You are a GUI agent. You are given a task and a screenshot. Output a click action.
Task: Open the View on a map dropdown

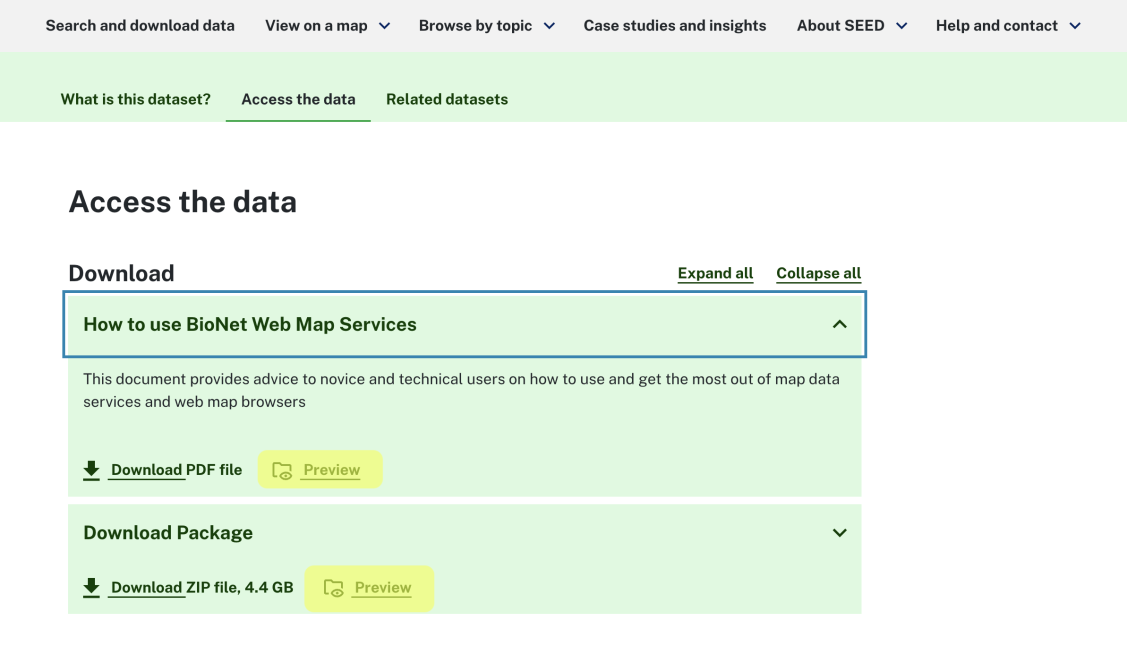(328, 26)
